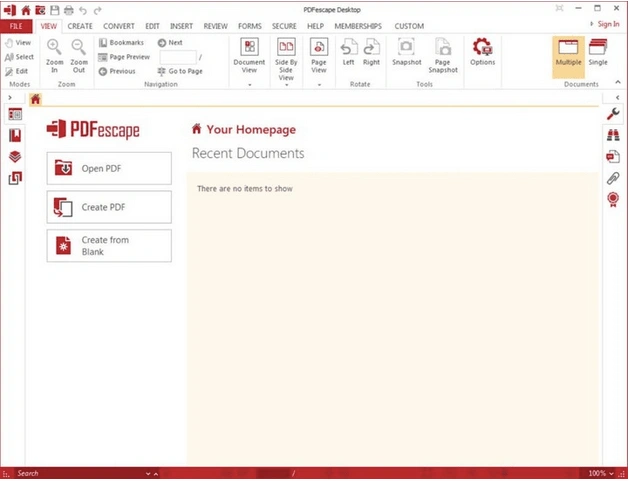
Task: Open the layers panel in left sidebar
Action: point(15,157)
